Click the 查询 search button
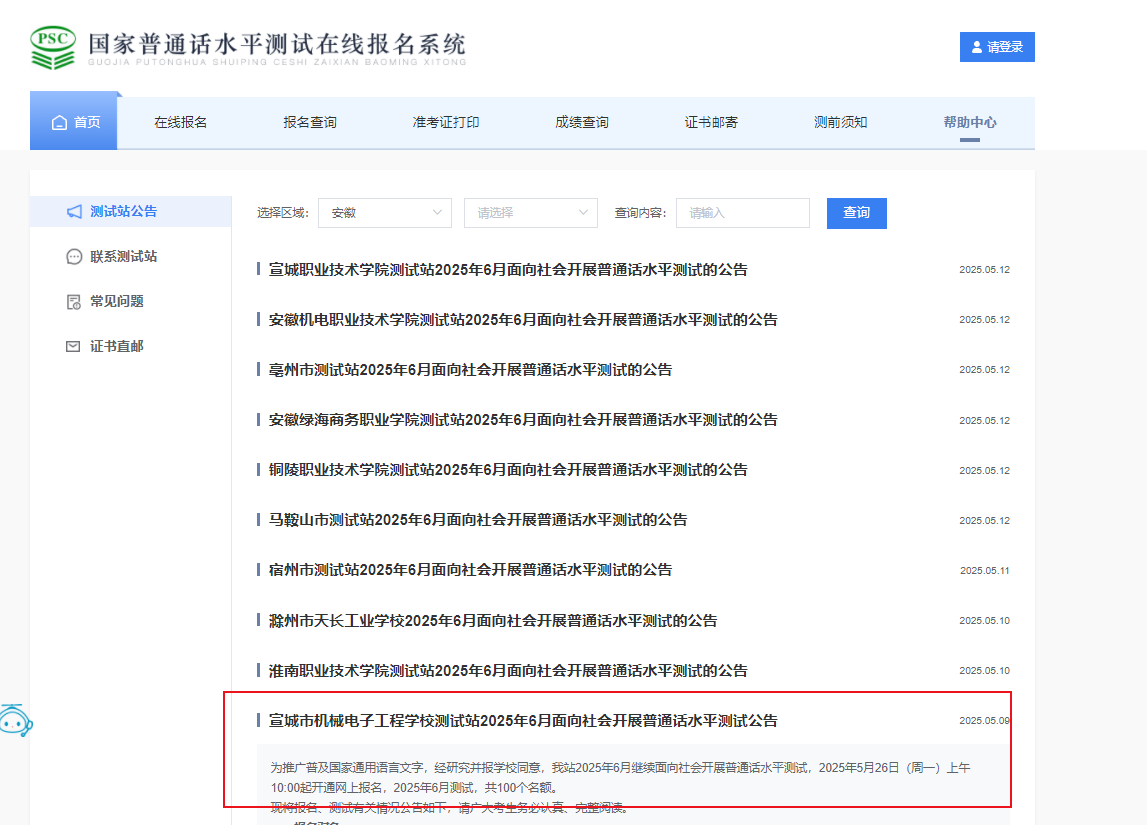 point(857,213)
